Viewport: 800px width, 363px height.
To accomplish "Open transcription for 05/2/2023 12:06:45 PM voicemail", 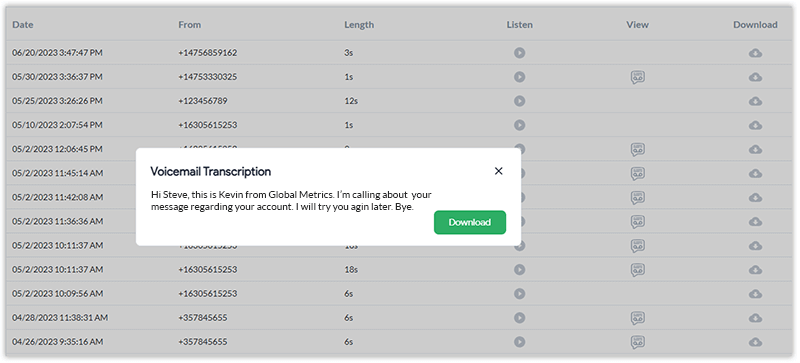I will pyautogui.click(x=637, y=150).
